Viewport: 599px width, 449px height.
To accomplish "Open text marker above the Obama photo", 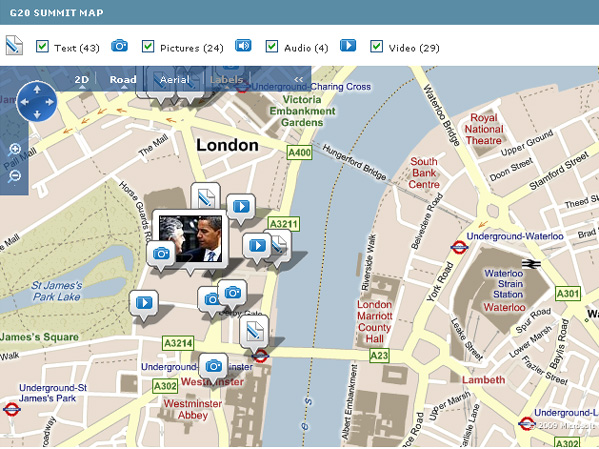I will tap(206, 196).
